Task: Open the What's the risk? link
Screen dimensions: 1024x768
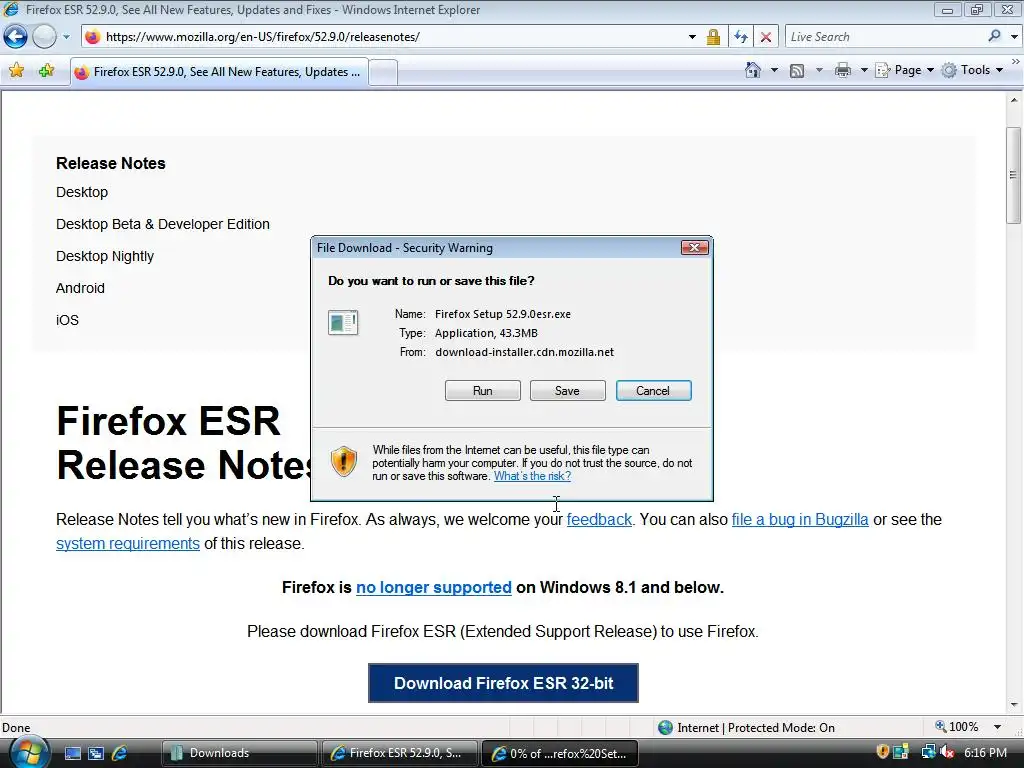Action: [532, 476]
